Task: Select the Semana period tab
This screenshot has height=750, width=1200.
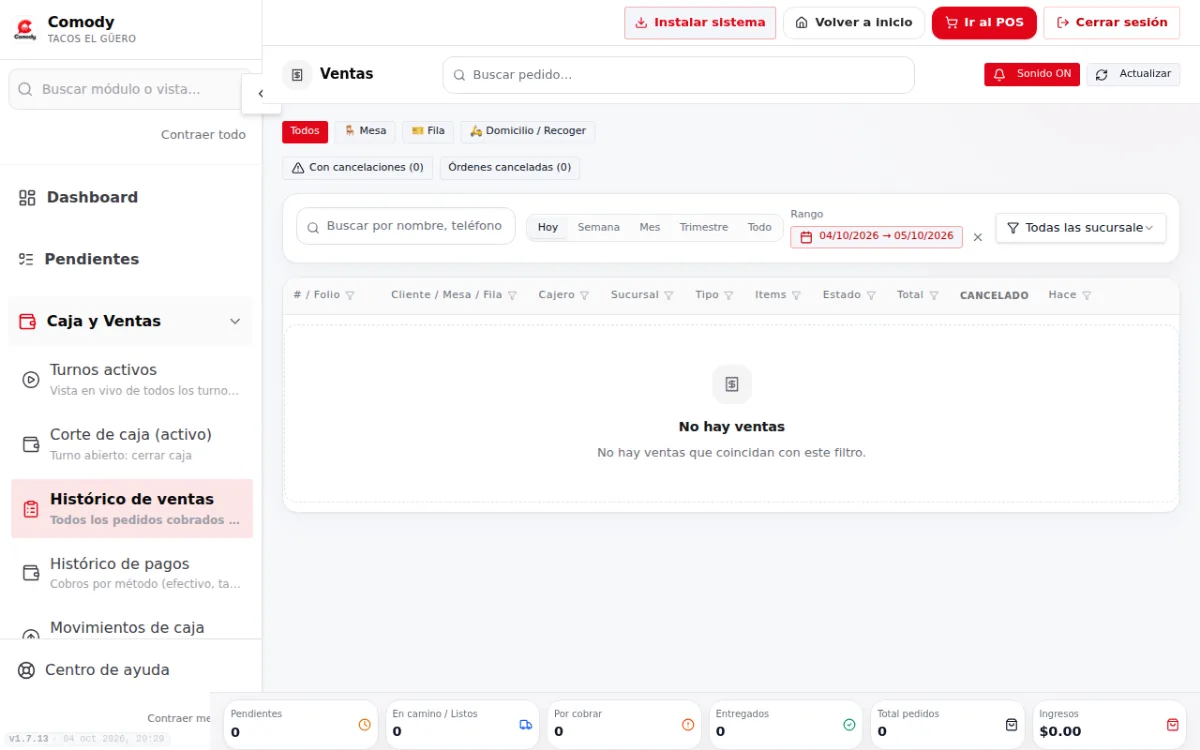Action: click(x=599, y=228)
